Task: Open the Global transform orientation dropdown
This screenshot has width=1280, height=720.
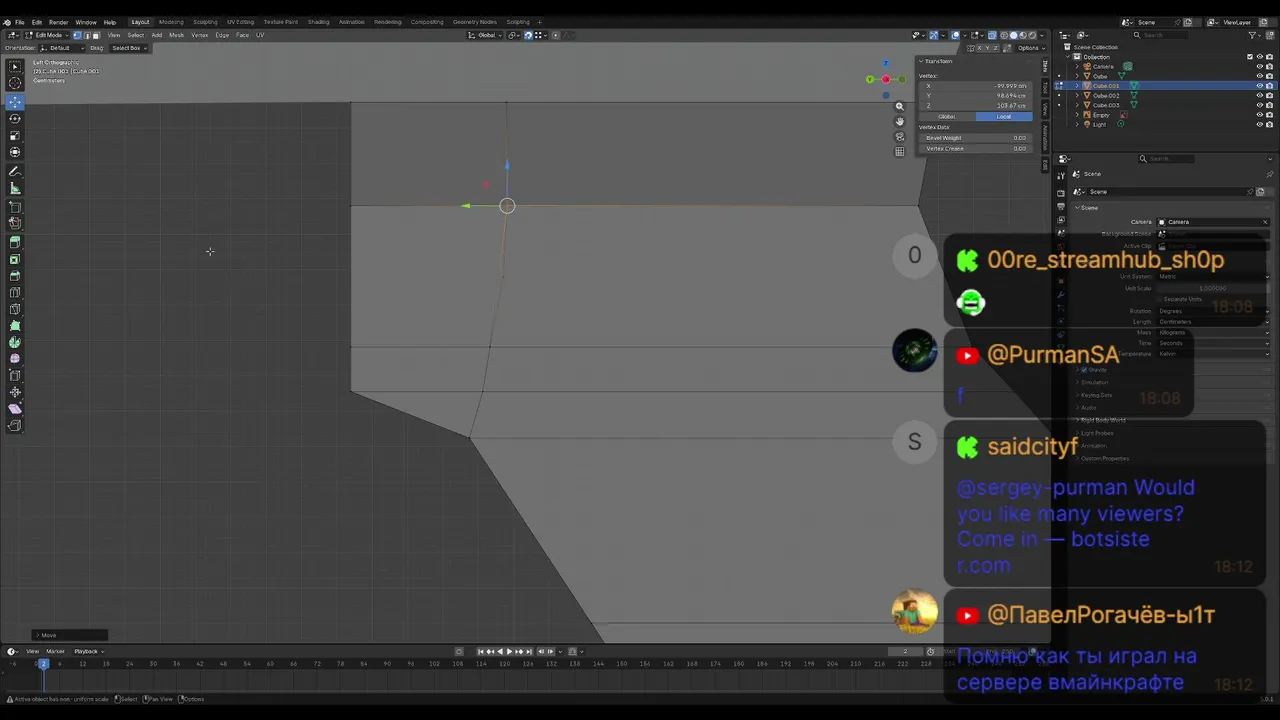Action: [486, 35]
